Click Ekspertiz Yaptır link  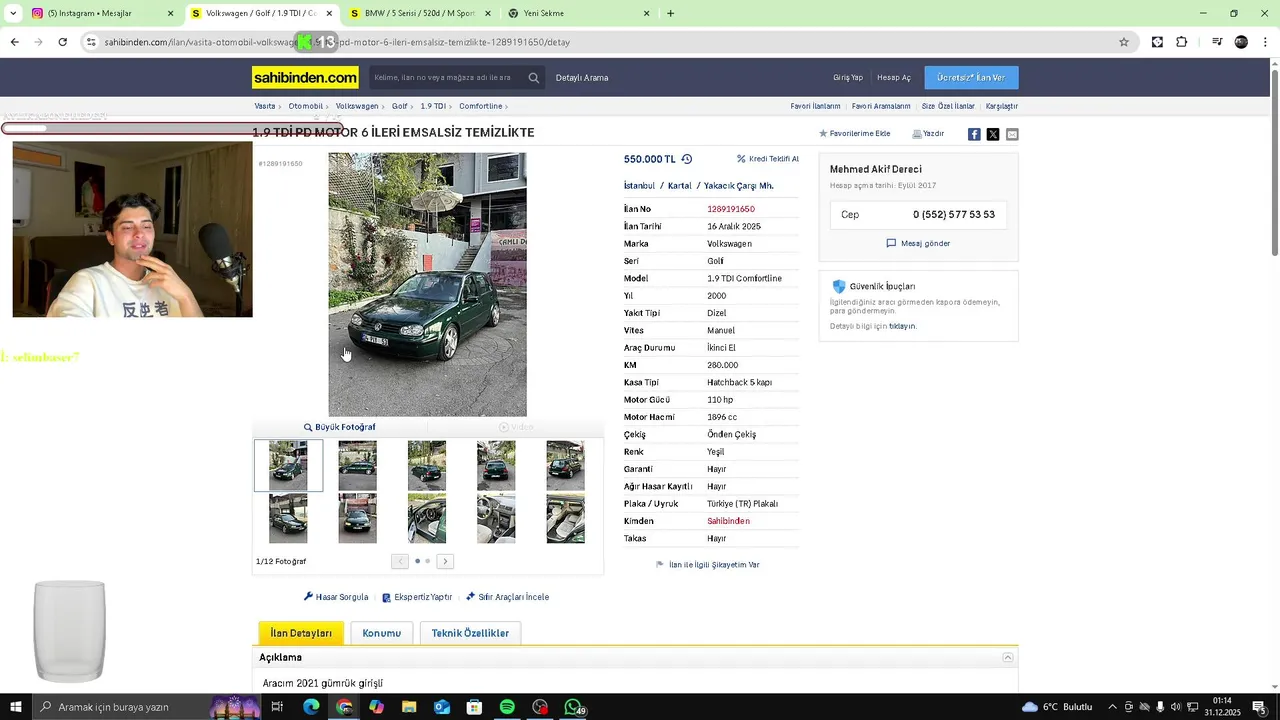pyautogui.click(x=417, y=597)
